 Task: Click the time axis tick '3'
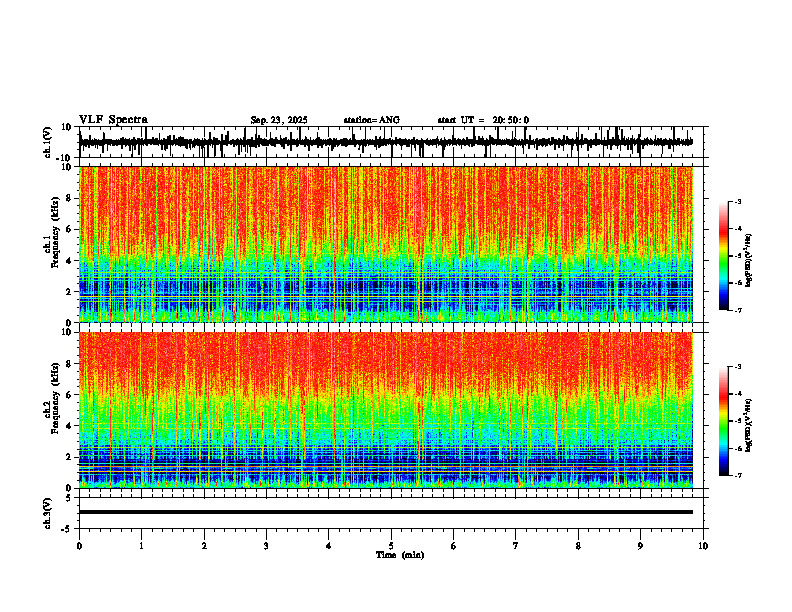(x=266, y=546)
